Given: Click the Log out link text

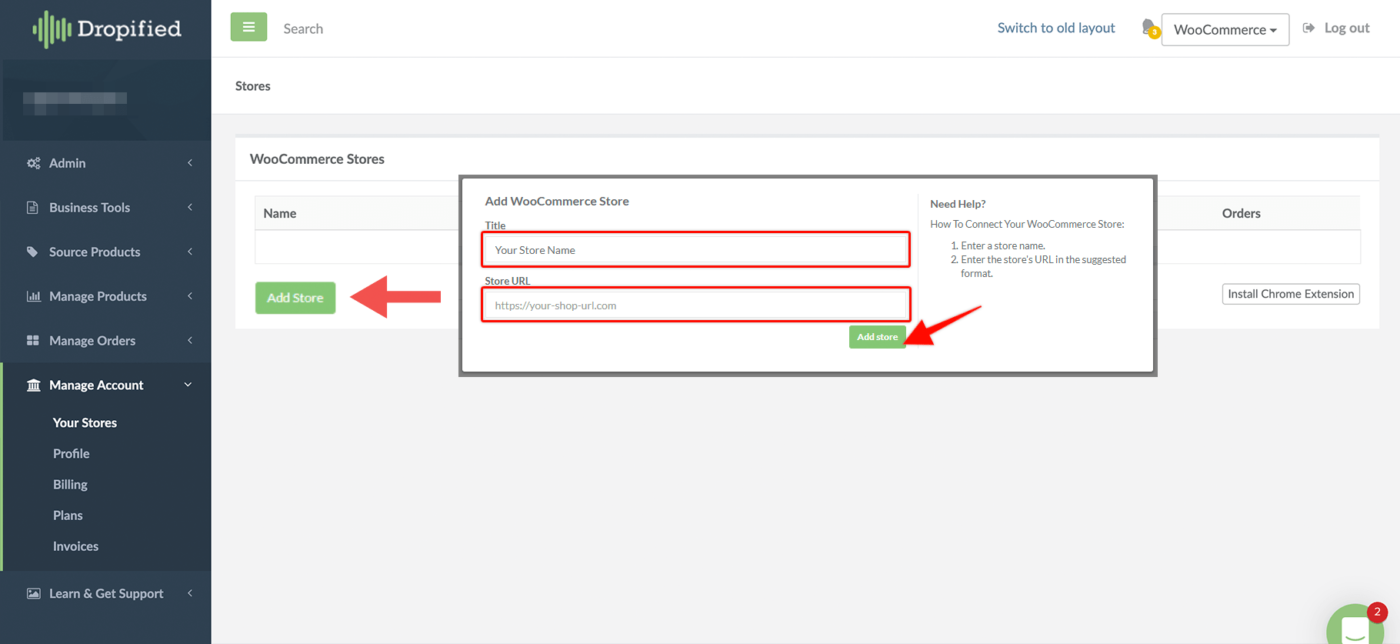Looking at the screenshot, I should [1347, 28].
